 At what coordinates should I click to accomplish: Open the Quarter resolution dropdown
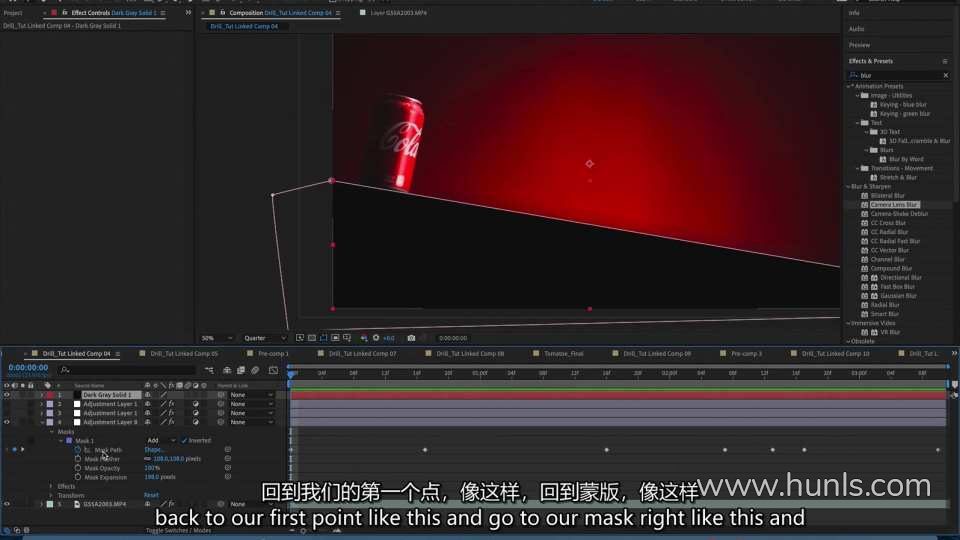tap(264, 338)
